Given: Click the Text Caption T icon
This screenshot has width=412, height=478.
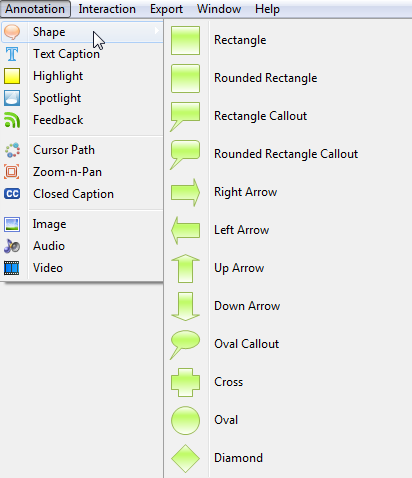Looking at the screenshot, I should pyautogui.click(x=12, y=54).
